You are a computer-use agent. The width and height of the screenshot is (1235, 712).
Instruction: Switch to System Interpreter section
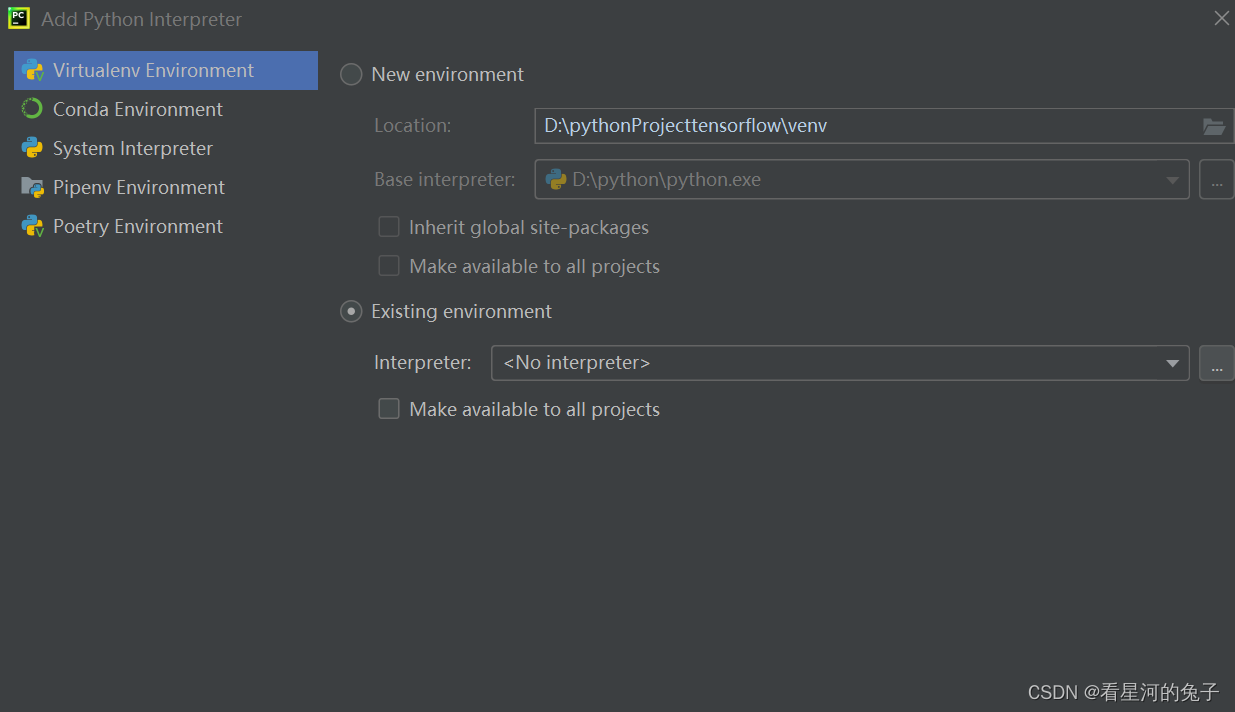(133, 148)
